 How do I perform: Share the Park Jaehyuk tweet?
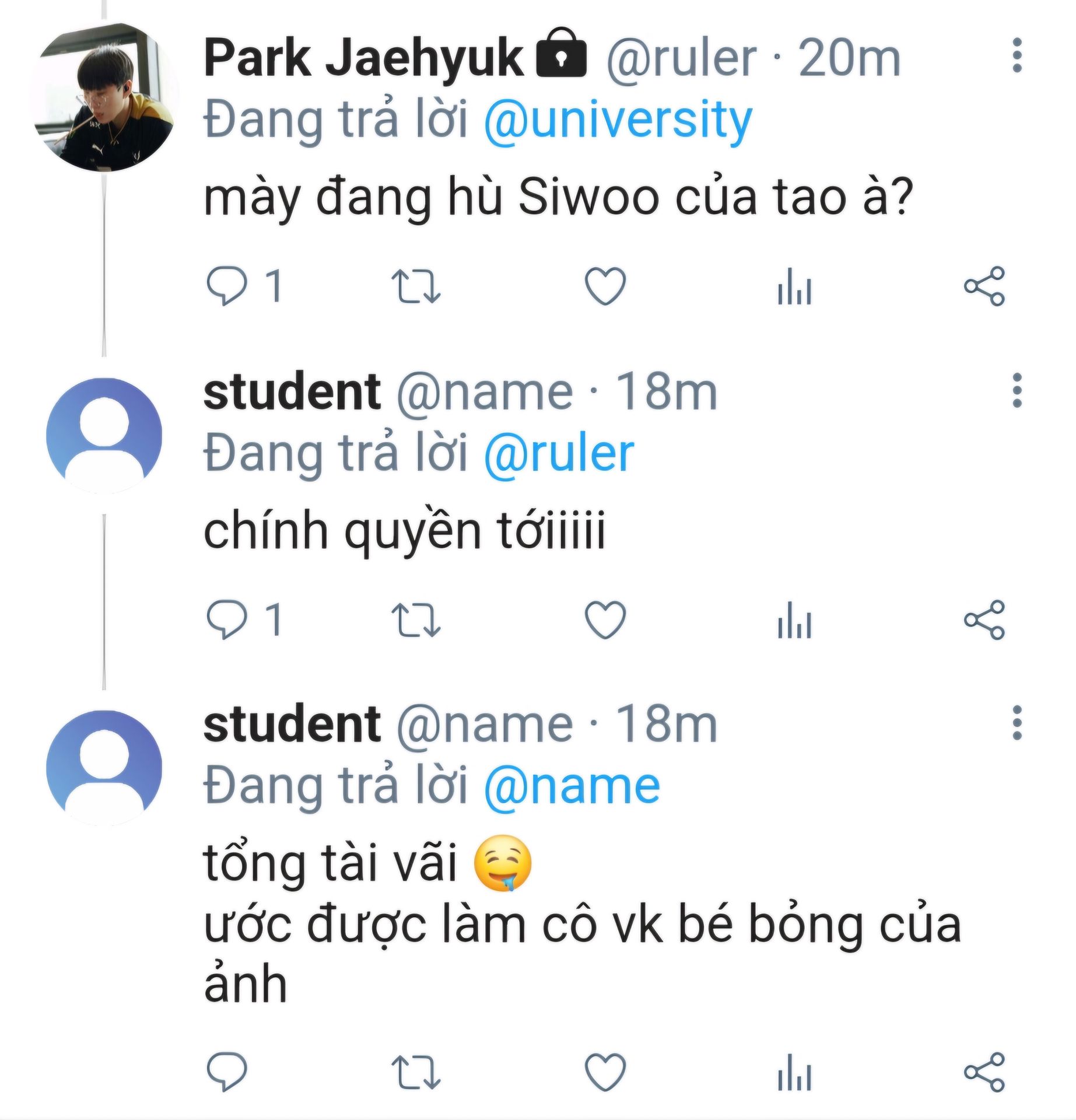[984, 286]
